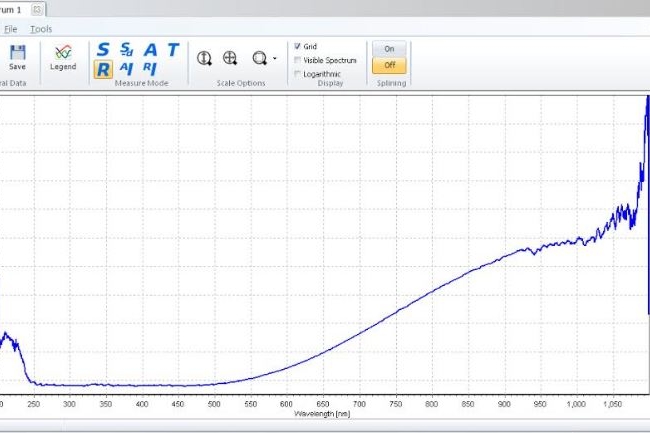The image size is (650, 433).
Task: Select the A absorbance measure mode
Action: coord(150,49)
